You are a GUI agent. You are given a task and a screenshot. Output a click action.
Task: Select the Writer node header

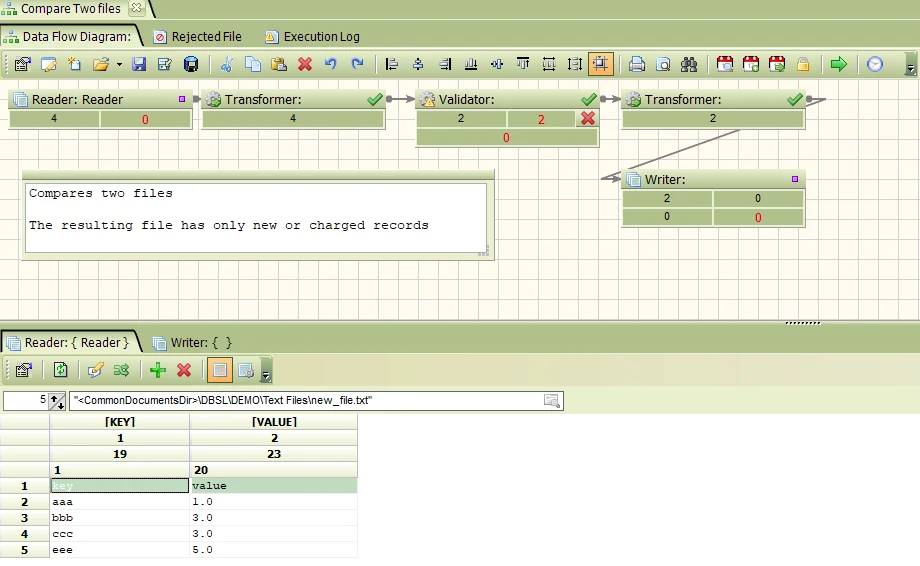click(x=713, y=179)
